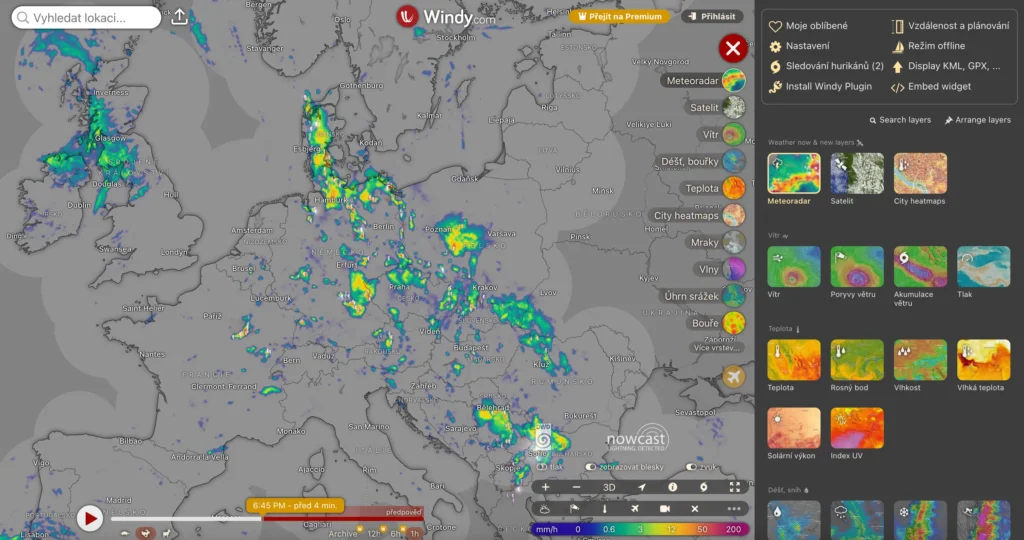Viewport: 1024px width, 540px height.
Task: Open Sledování hurikánů tracker
Action: click(x=826, y=66)
